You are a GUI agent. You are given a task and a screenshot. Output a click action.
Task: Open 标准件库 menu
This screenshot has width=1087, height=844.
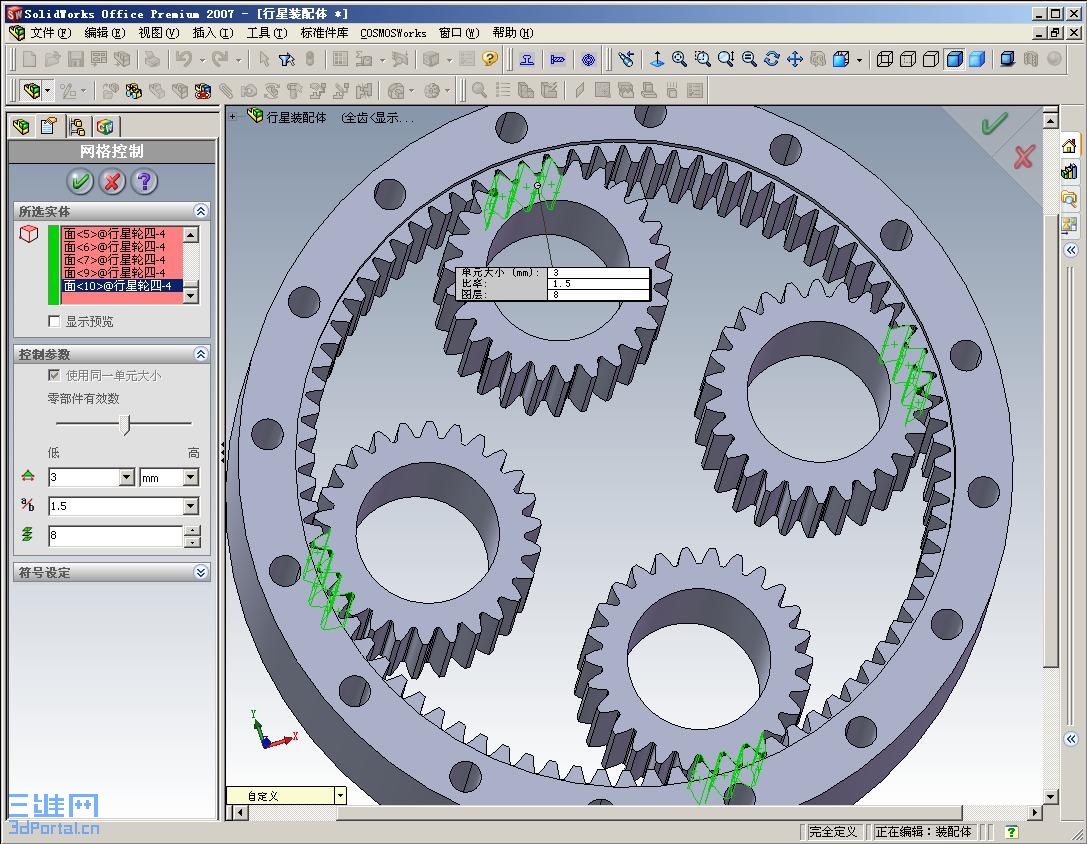[x=324, y=33]
